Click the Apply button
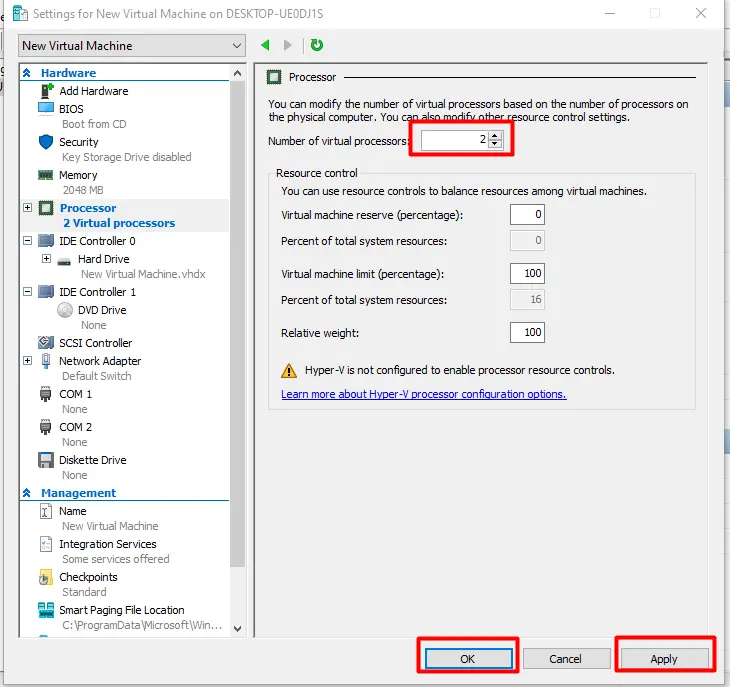The width and height of the screenshot is (730, 687). click(664, 659)
